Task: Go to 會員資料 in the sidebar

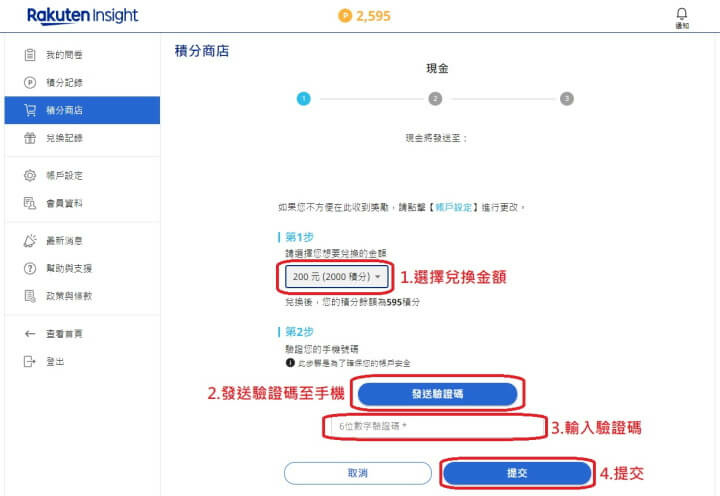Action: click(x=64, y=203)
